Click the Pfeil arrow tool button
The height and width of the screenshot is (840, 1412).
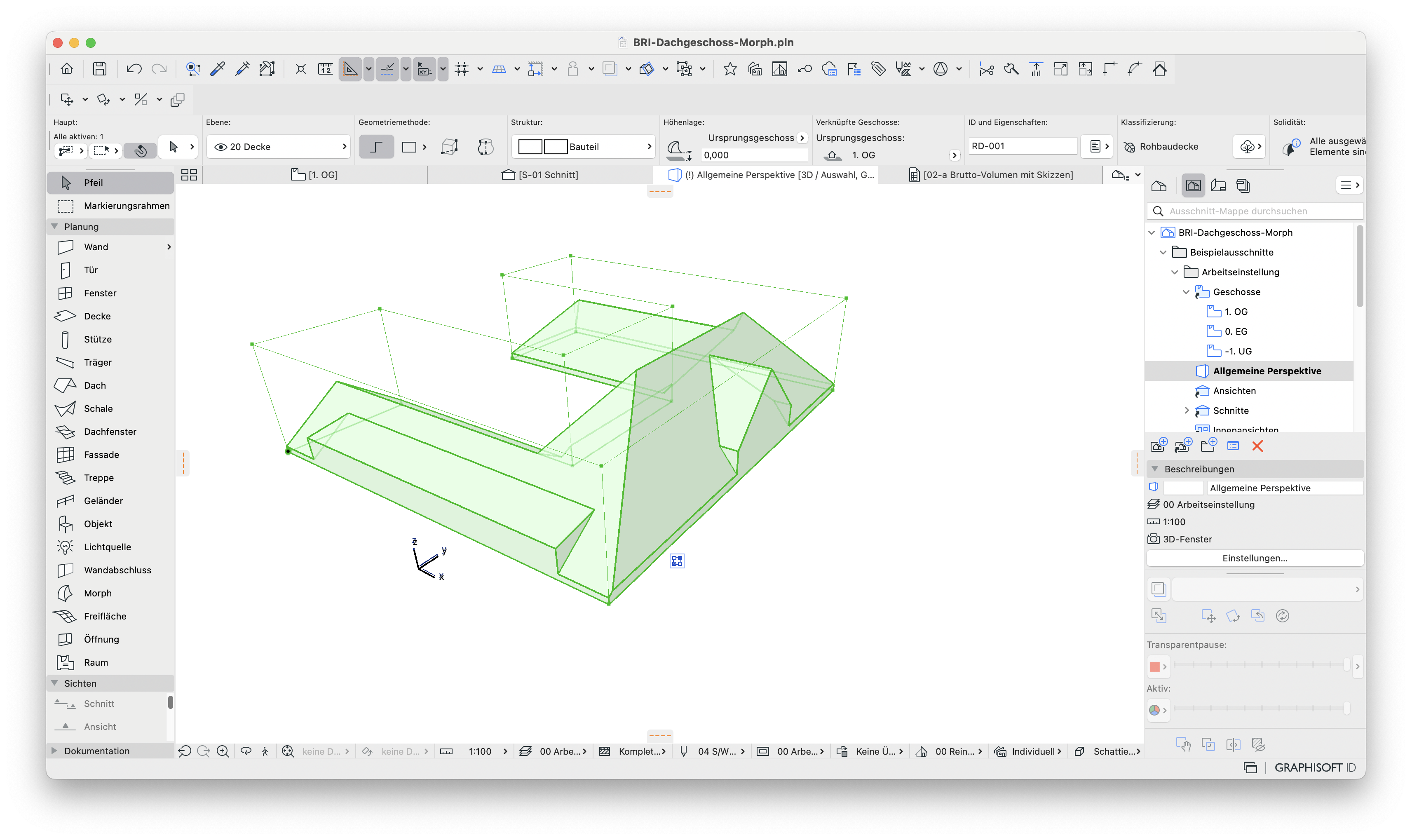click(x=110, y=182)
